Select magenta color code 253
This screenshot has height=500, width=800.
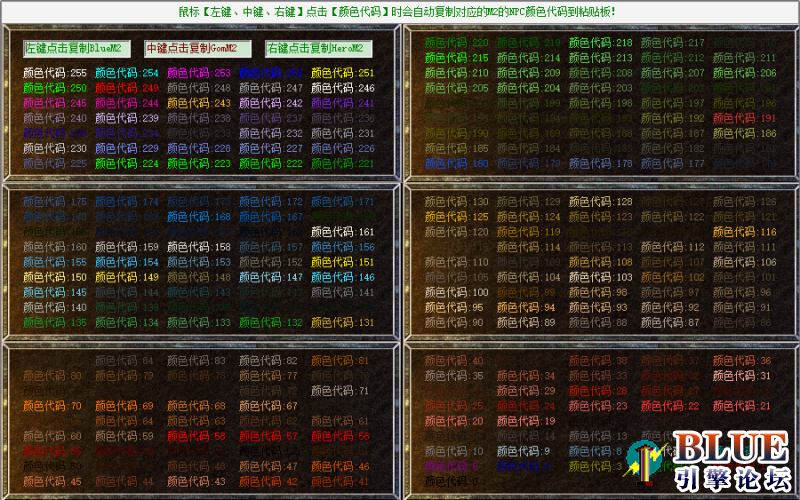click(199, 73)
